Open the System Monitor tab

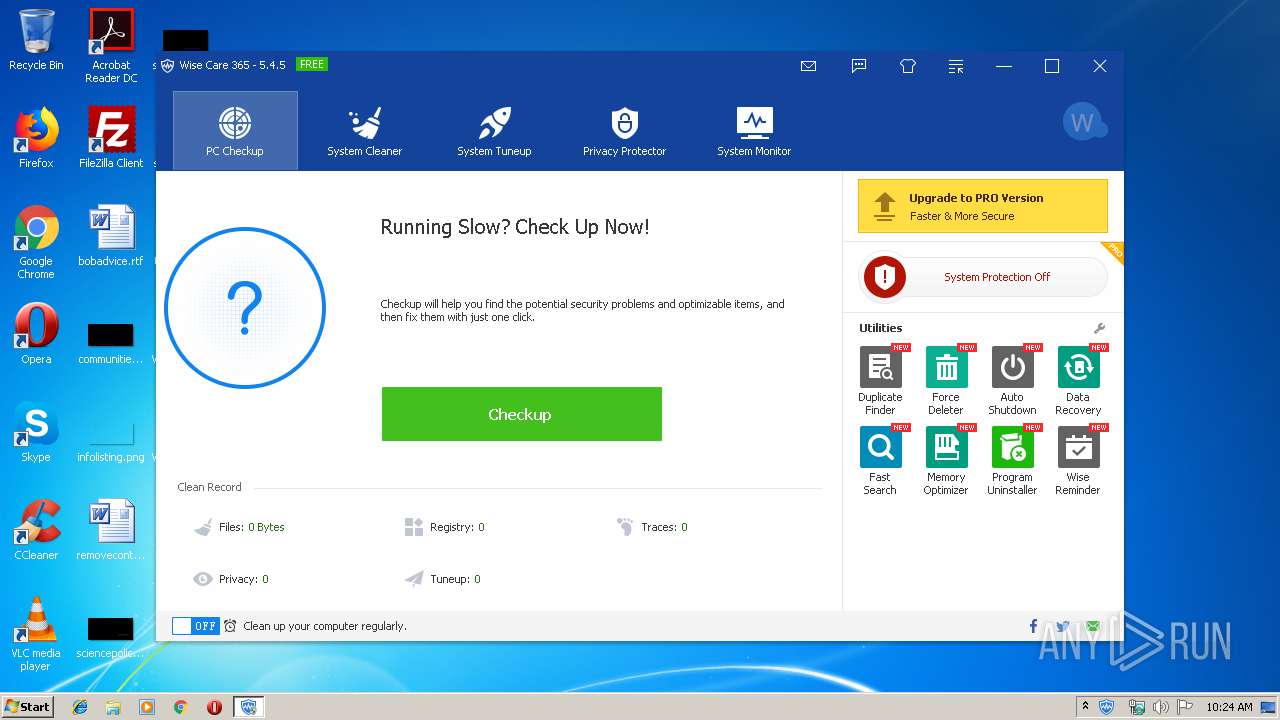[754, 131]
